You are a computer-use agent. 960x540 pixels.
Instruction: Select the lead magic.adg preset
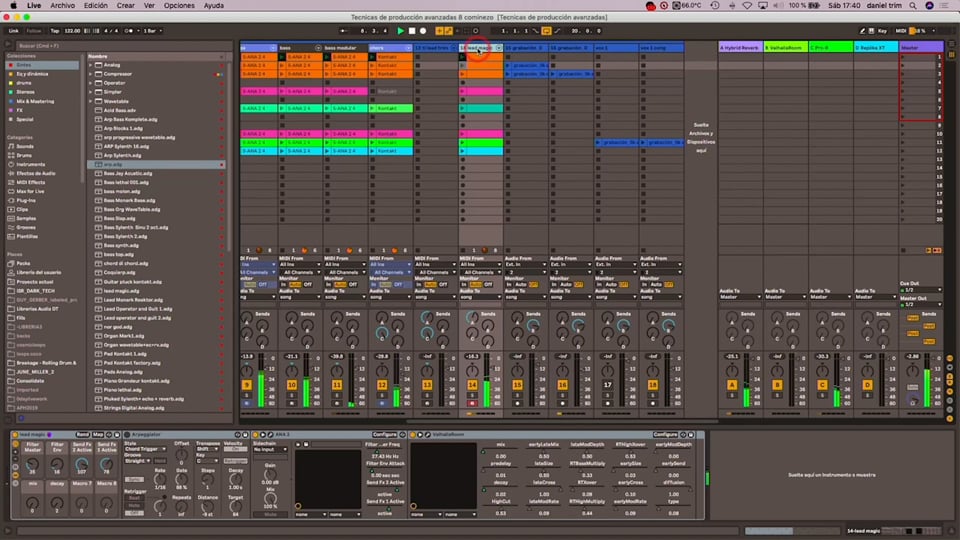click(x=121, y=291)
